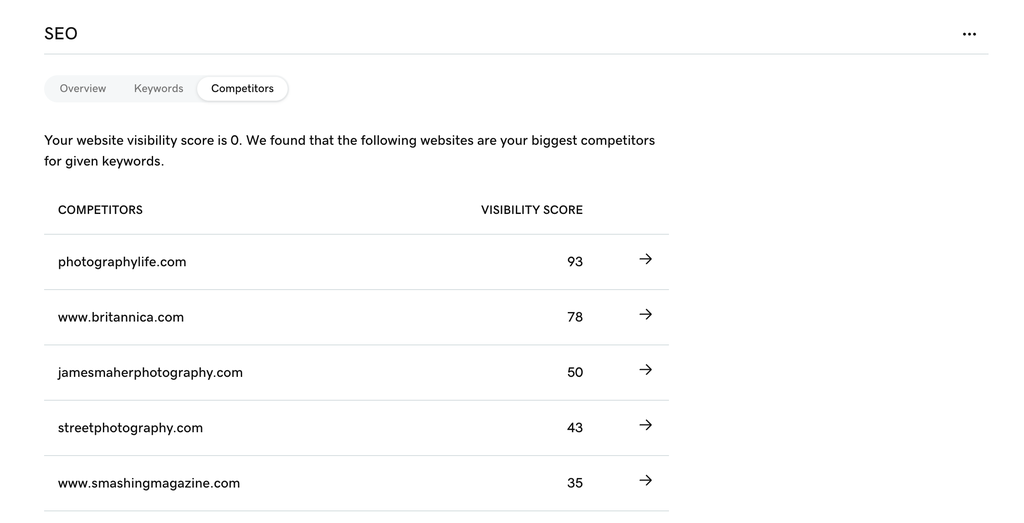Click the visibility score 93
Screen dimensions: 1024x523
tap(574, 262)
